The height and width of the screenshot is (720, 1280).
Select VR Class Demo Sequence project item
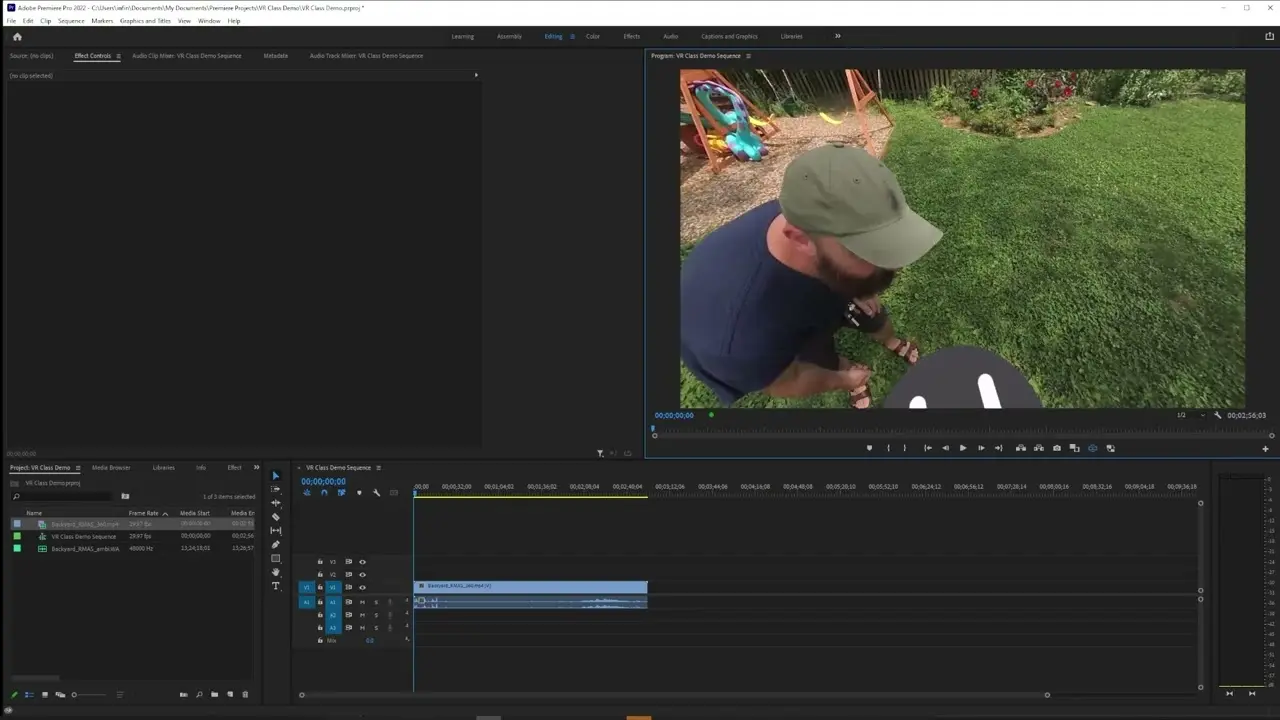click(x=84, y=536)
